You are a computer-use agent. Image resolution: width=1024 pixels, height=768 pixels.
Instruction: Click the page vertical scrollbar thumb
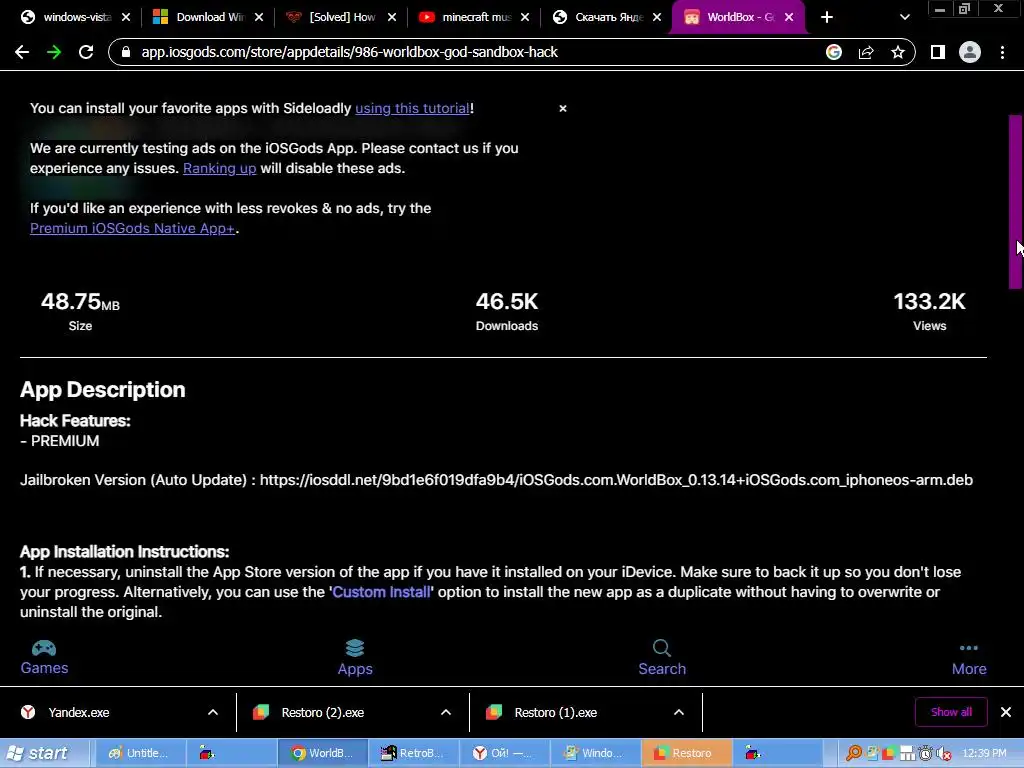pos(1016,202)
